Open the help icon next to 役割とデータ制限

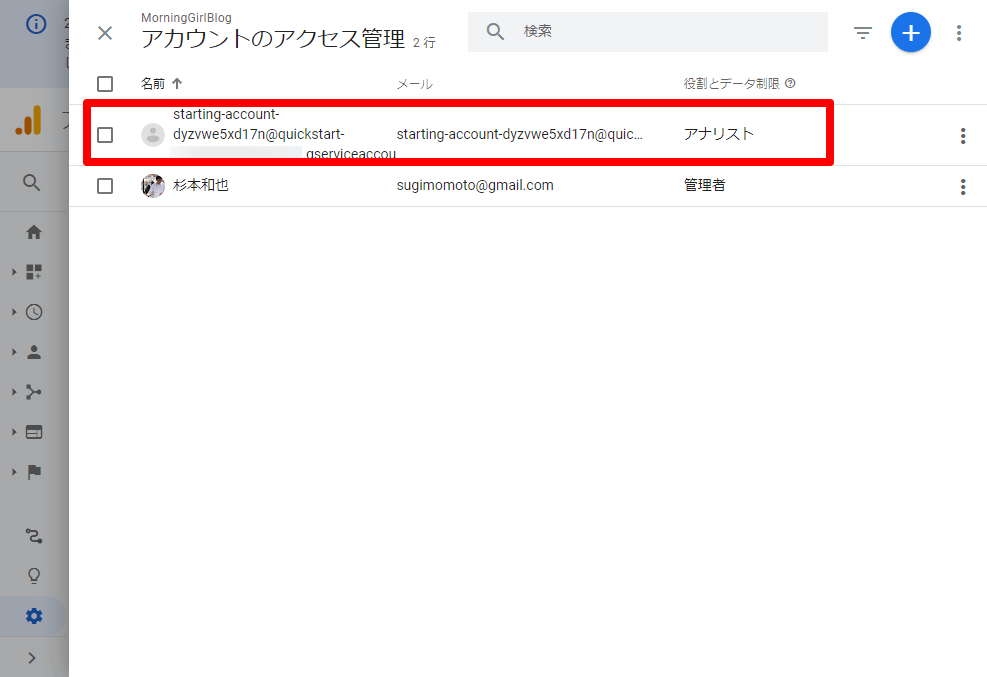point(790,83)
